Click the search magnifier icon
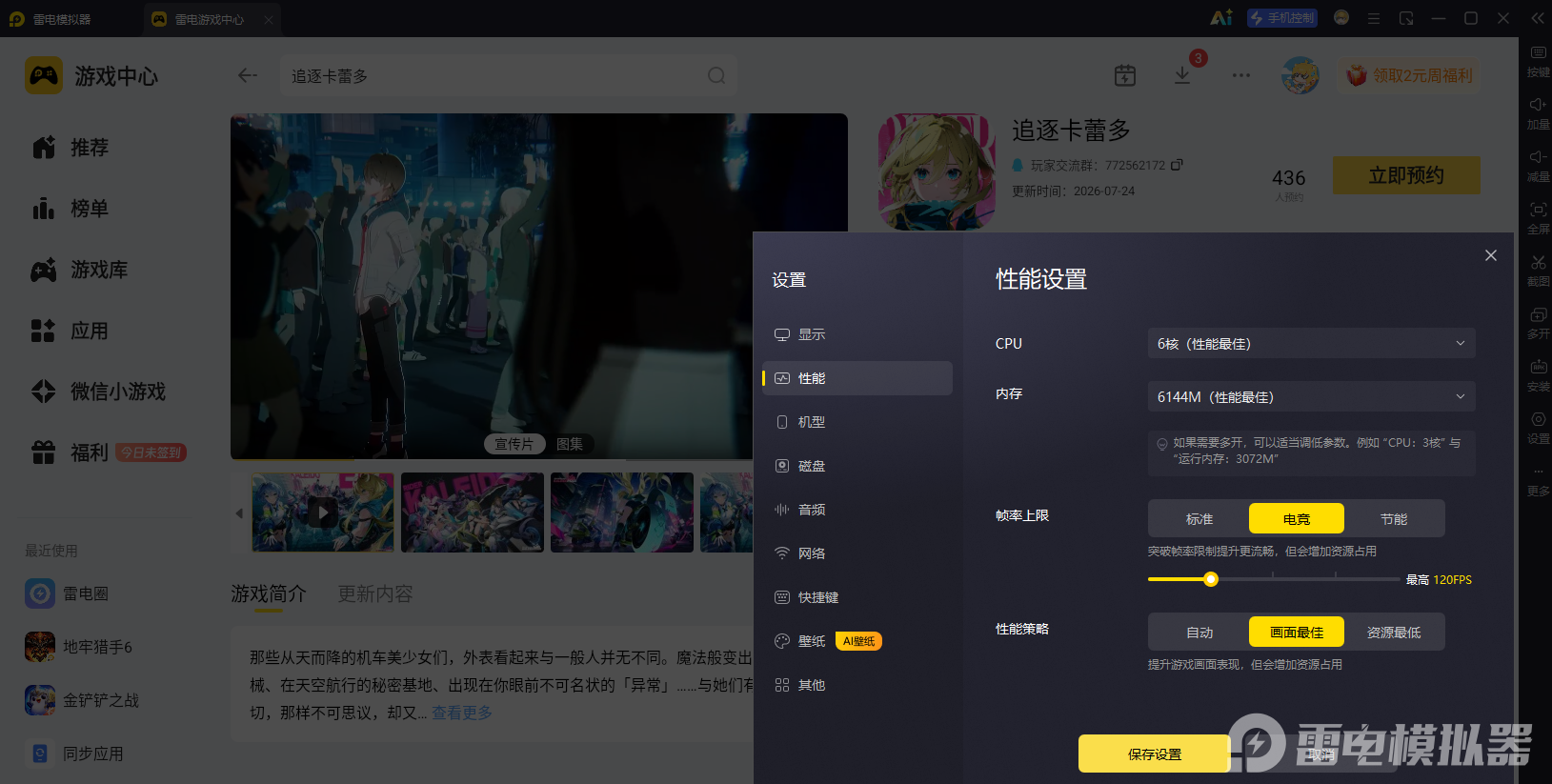Screen dimensions: 1552x784 (x=716, y=75)
